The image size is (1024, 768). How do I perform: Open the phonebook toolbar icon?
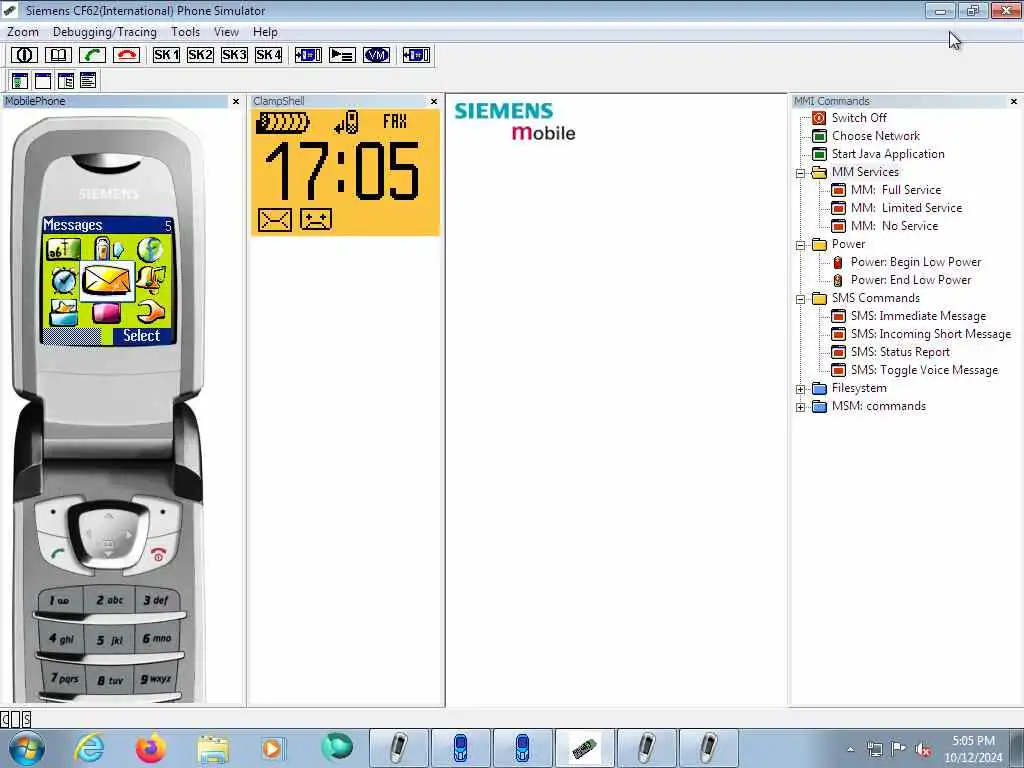58,55
